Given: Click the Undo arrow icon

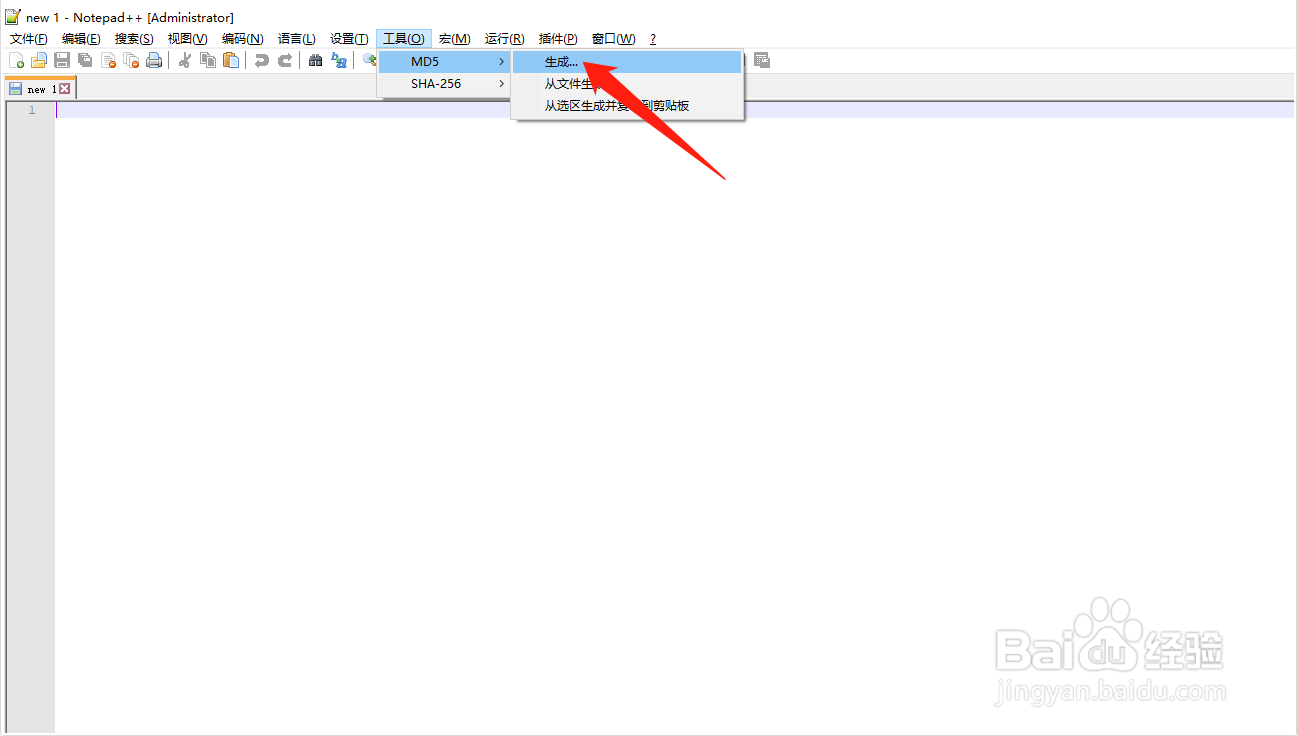Looking at the screenshot, I should [x=261, y=61].
